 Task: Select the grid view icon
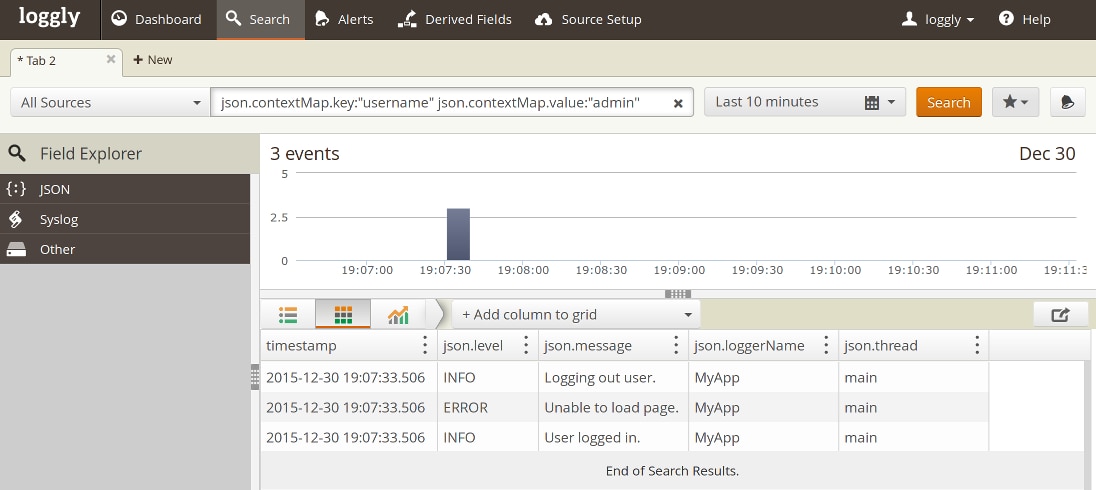343,315
